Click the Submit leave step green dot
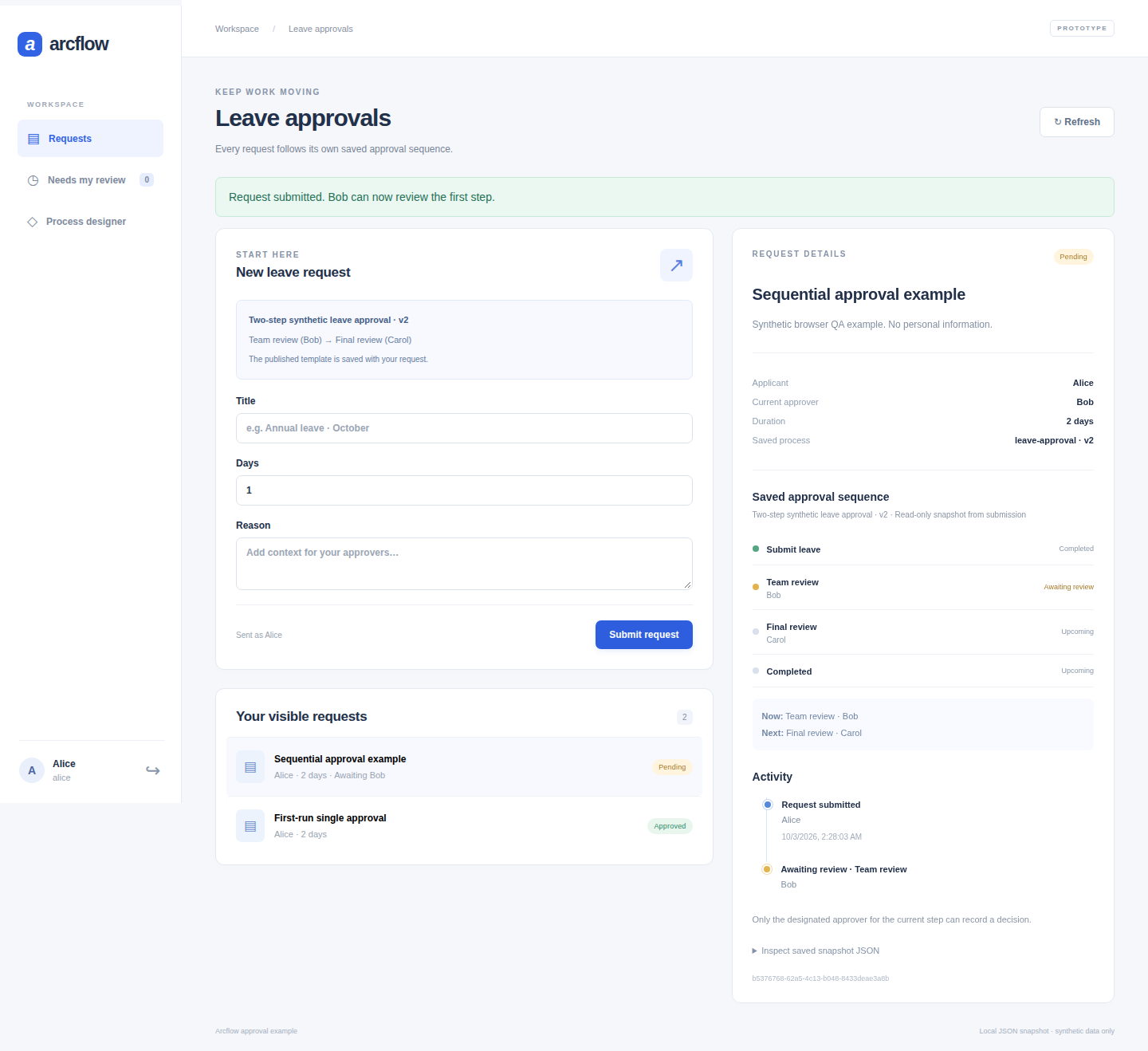 756,549
